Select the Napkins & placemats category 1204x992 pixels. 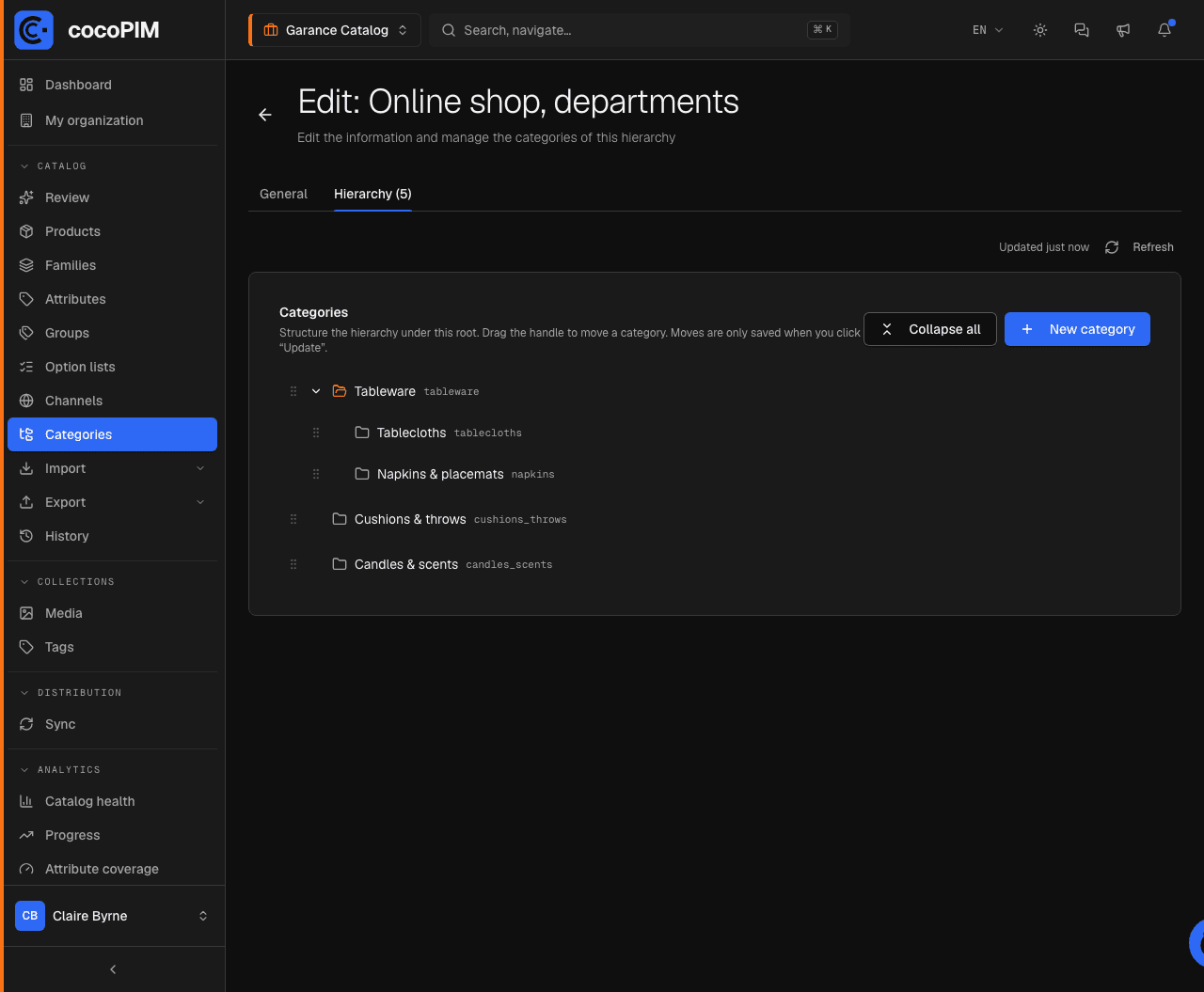click(440, 474)
